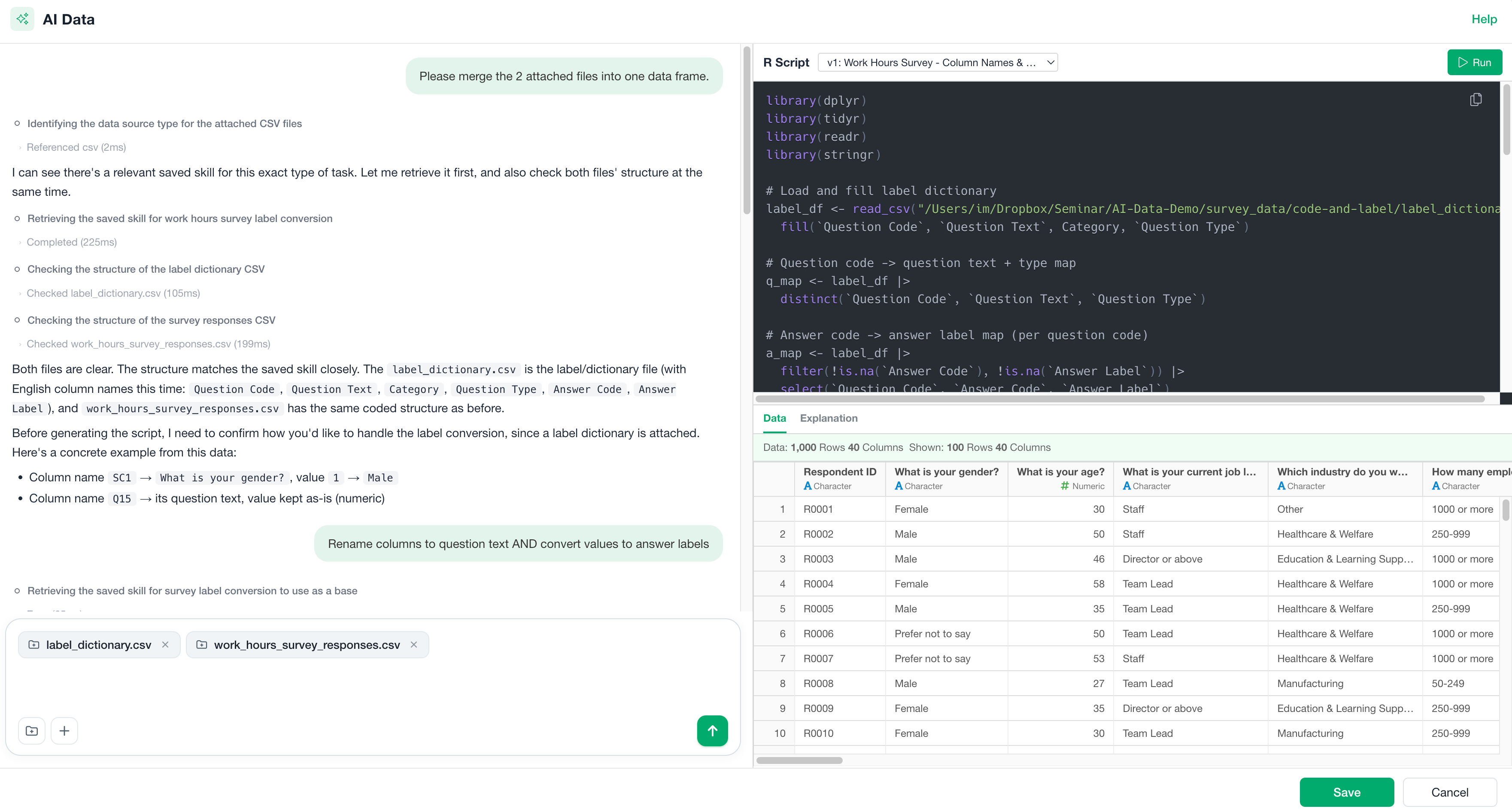Copy the R script with the copy icon
1512x809 pixels.
click(x=1476, y=99)
